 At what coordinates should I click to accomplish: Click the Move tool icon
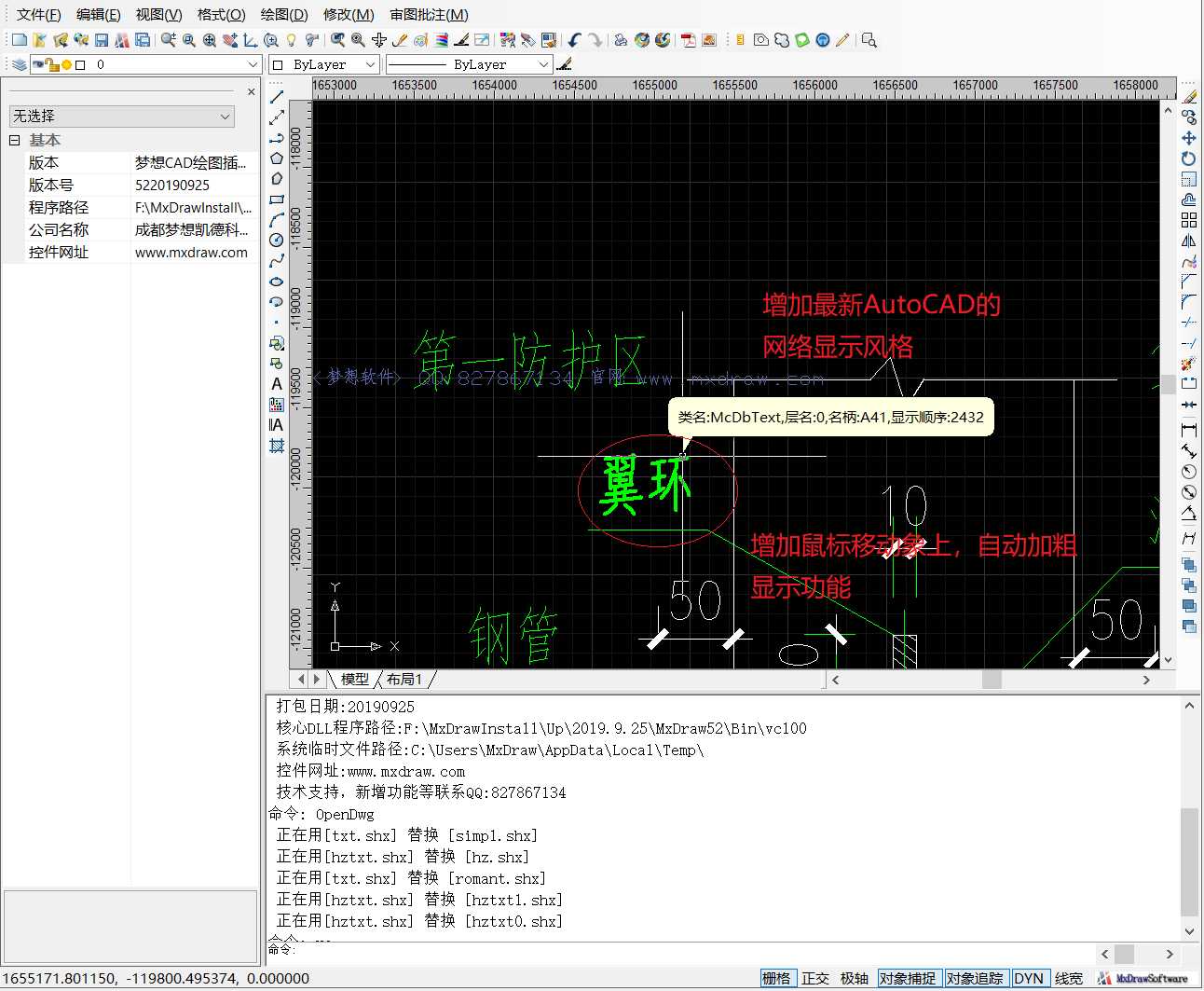[x=1189, y=138]
